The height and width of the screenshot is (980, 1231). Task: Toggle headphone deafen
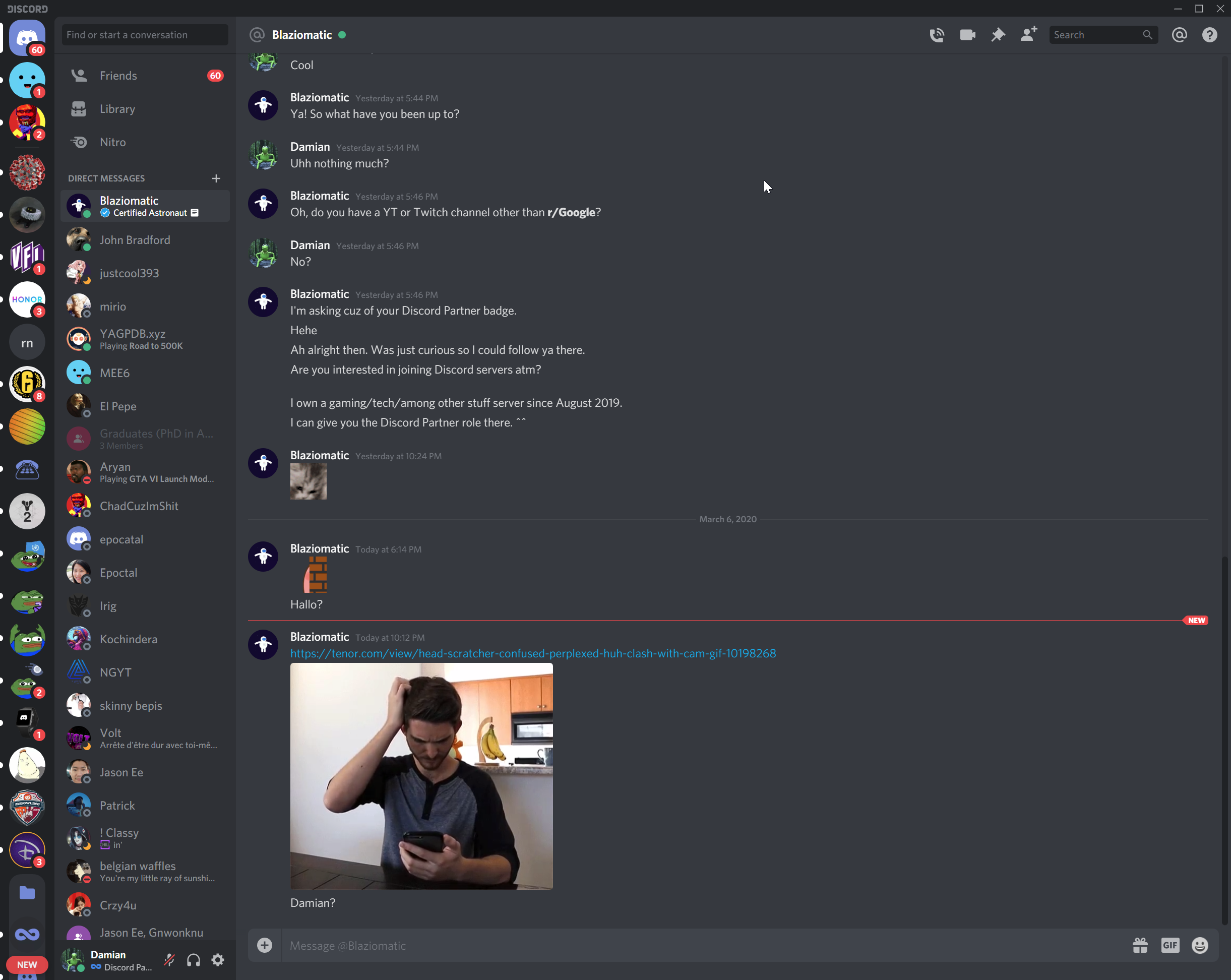coord(194,960)
